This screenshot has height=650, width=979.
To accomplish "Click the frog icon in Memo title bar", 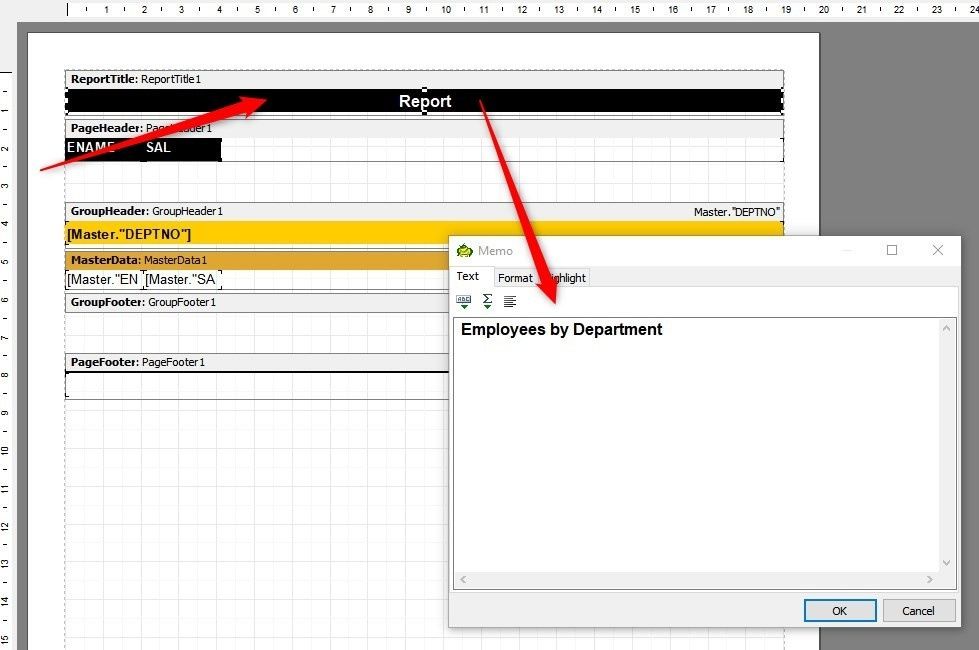I will pyautogui.click(x=463, y=250).
